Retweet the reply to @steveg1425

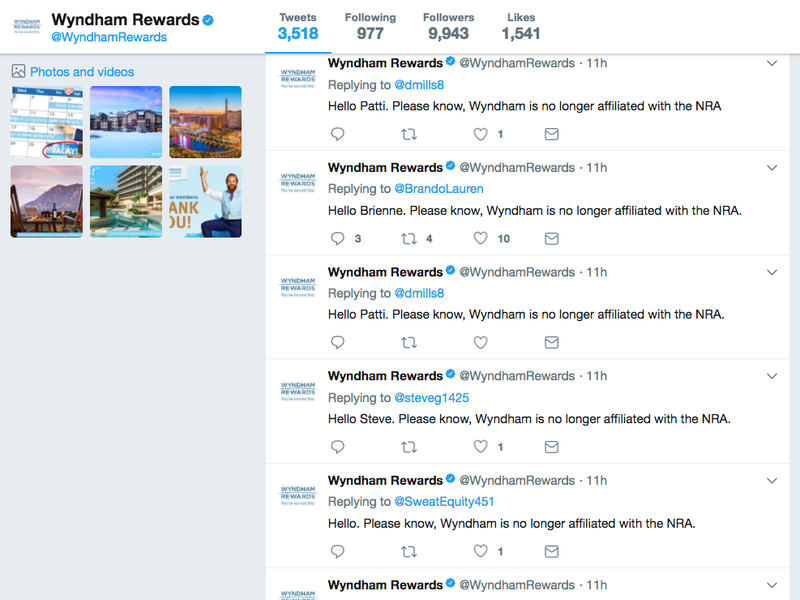(x=409, y=447)
